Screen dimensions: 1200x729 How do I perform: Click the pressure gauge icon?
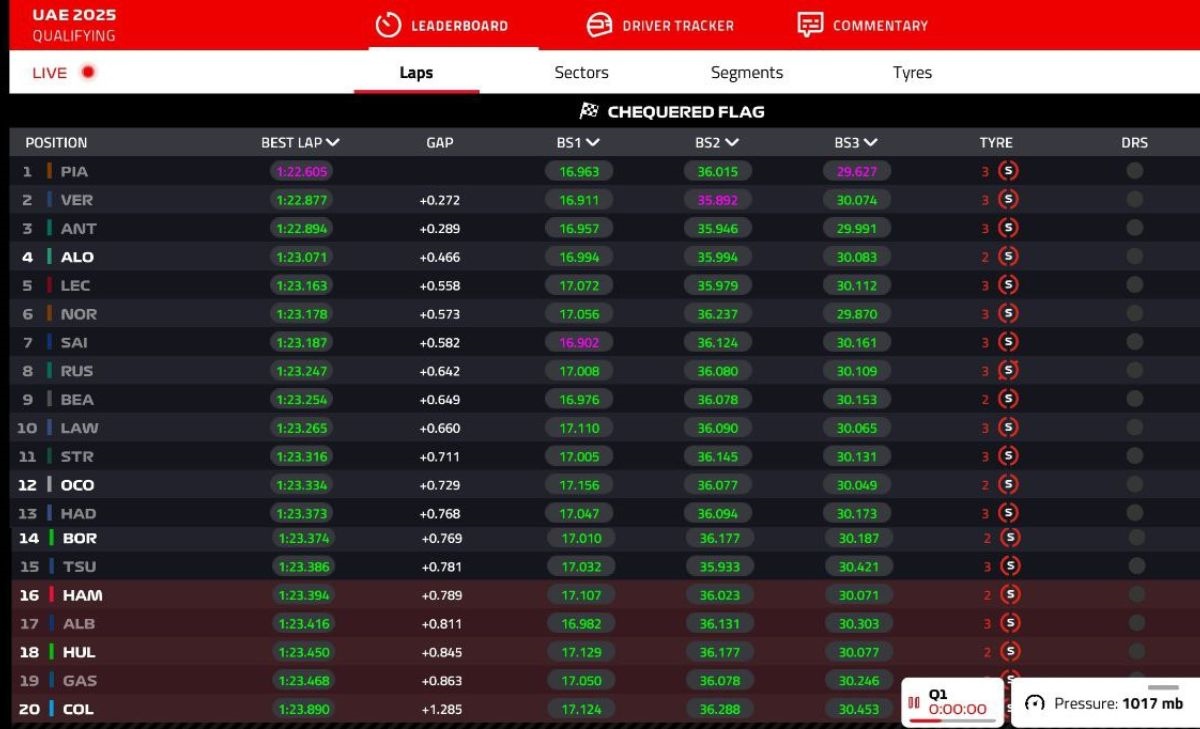1035,703
